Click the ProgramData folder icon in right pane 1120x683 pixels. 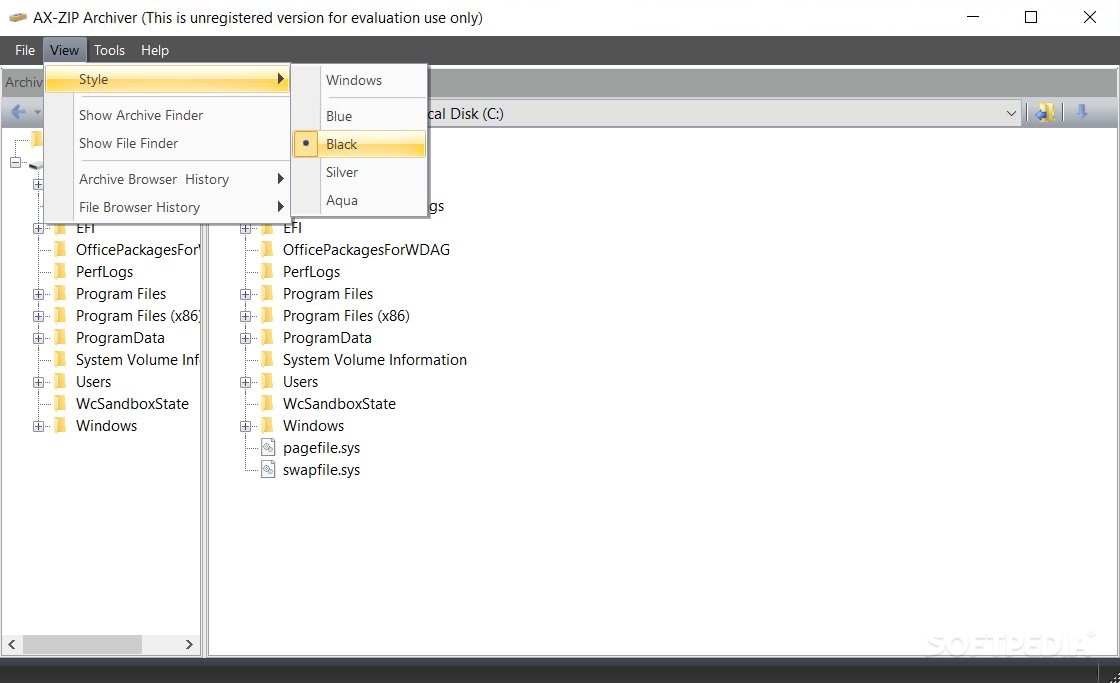point(268,338)
